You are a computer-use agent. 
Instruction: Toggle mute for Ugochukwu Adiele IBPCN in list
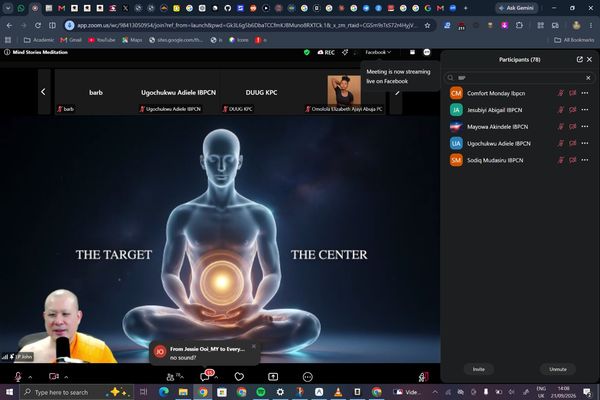coord(560,144)
